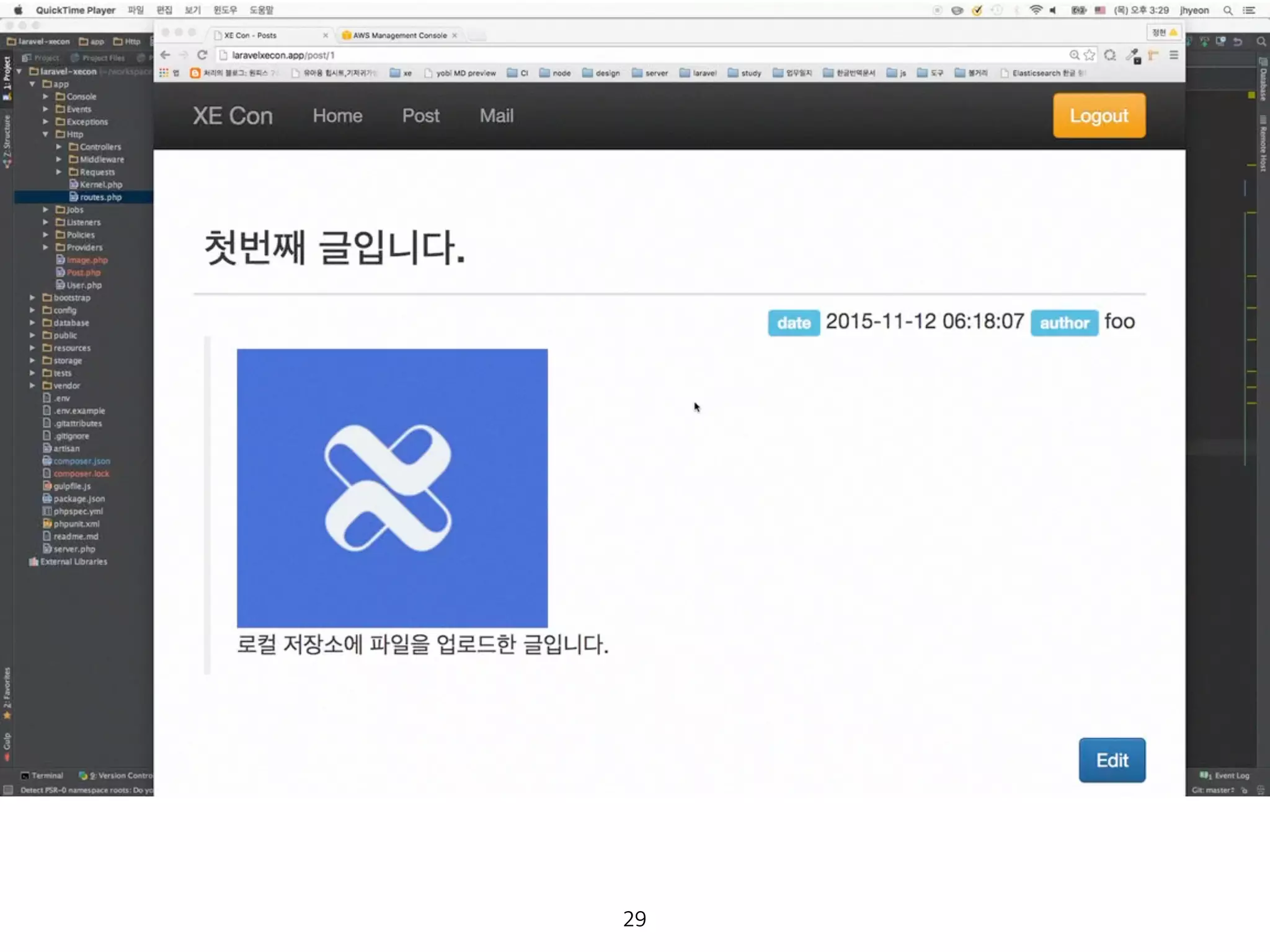Image resolution: width=1270 pixels, height=952 pixels.
Task: Close the AWS Management Console tab
Action: tap(455, 35)
